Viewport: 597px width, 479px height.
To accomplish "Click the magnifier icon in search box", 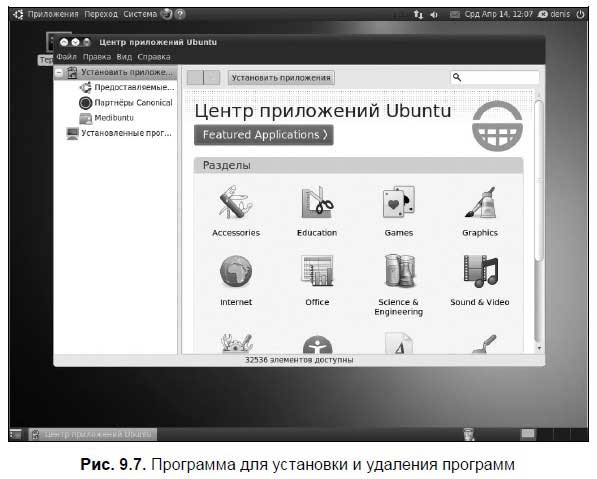I will [457, 77].
